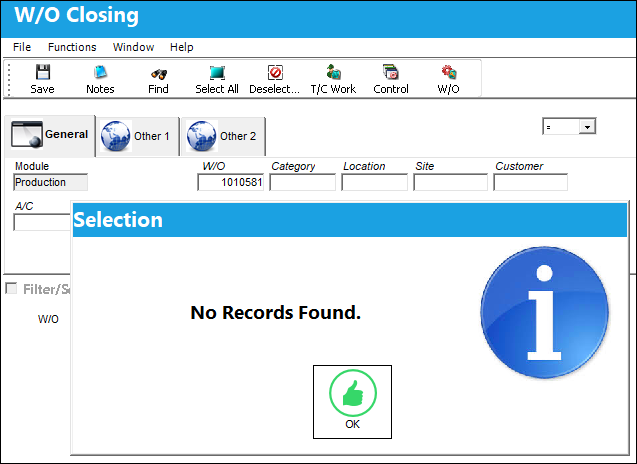
Task: Click the Customer input field
Action: (531, 182)
